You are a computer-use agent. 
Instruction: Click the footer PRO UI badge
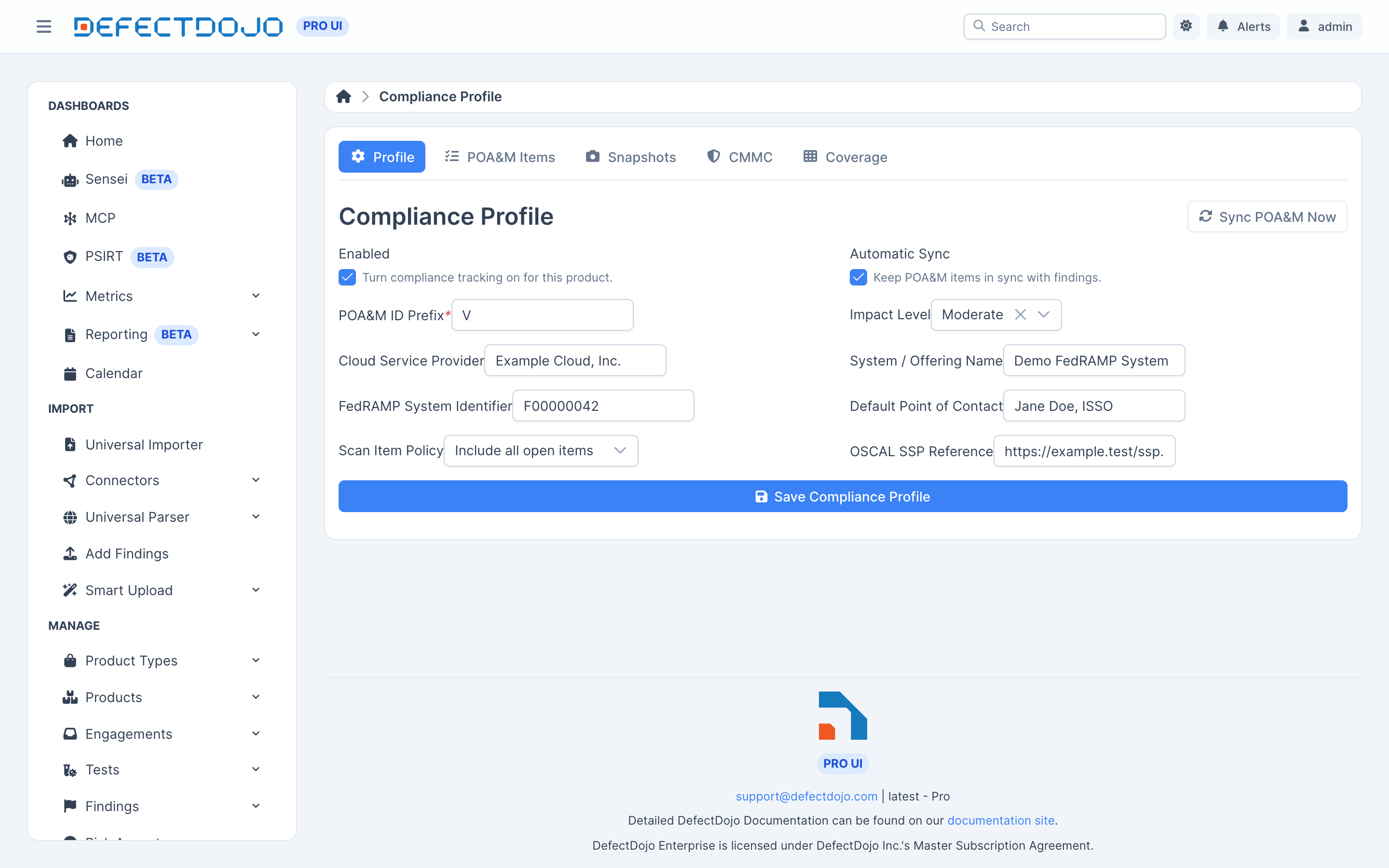(843, 763)
